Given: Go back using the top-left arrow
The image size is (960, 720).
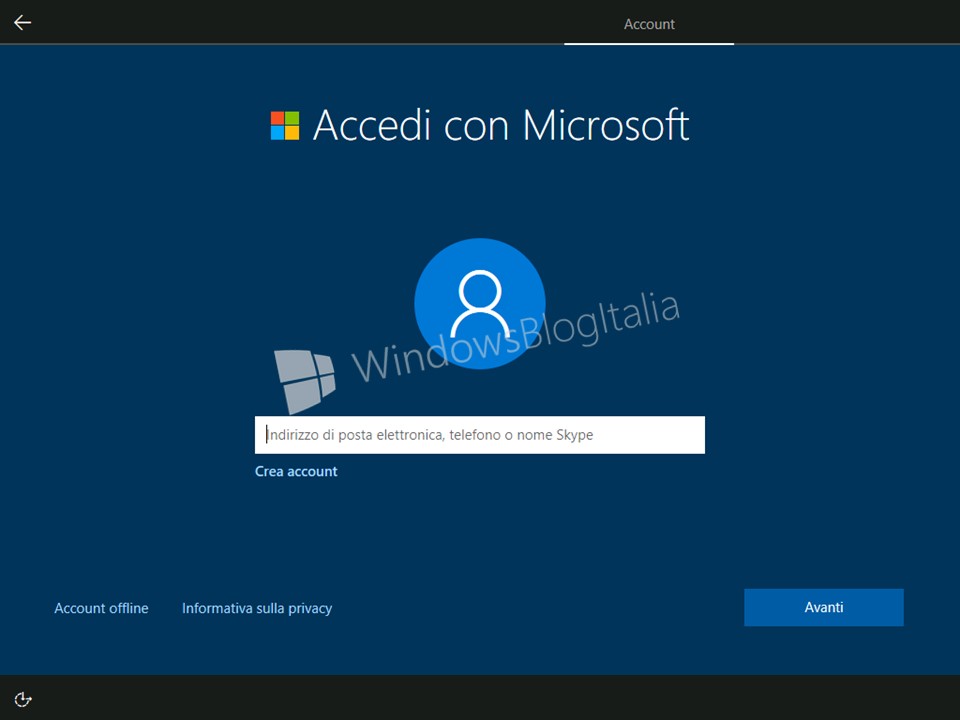Looking at the screenshot, I should [x=23, y=23].
